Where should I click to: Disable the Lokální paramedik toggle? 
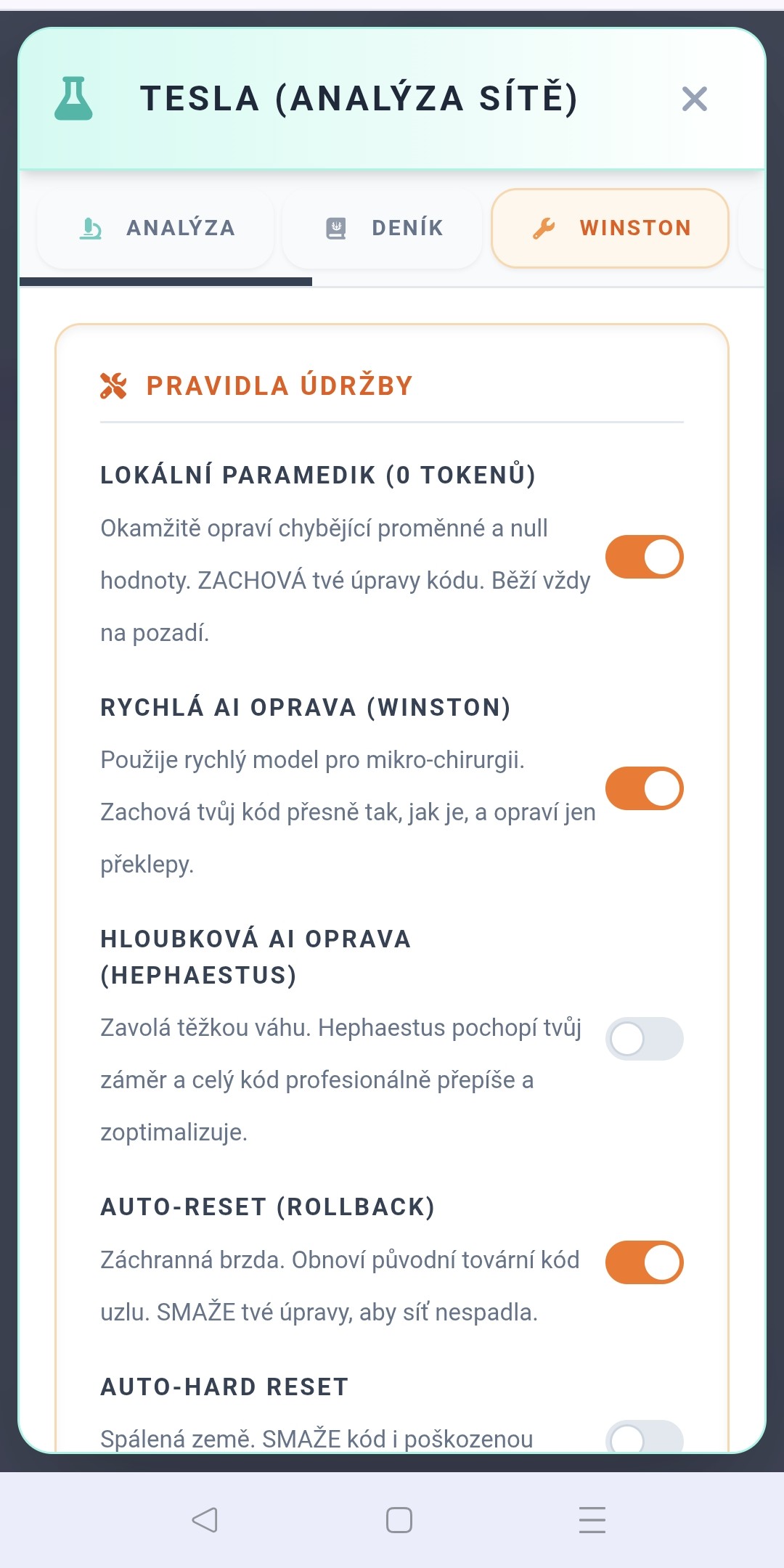(x=645, y=557)
